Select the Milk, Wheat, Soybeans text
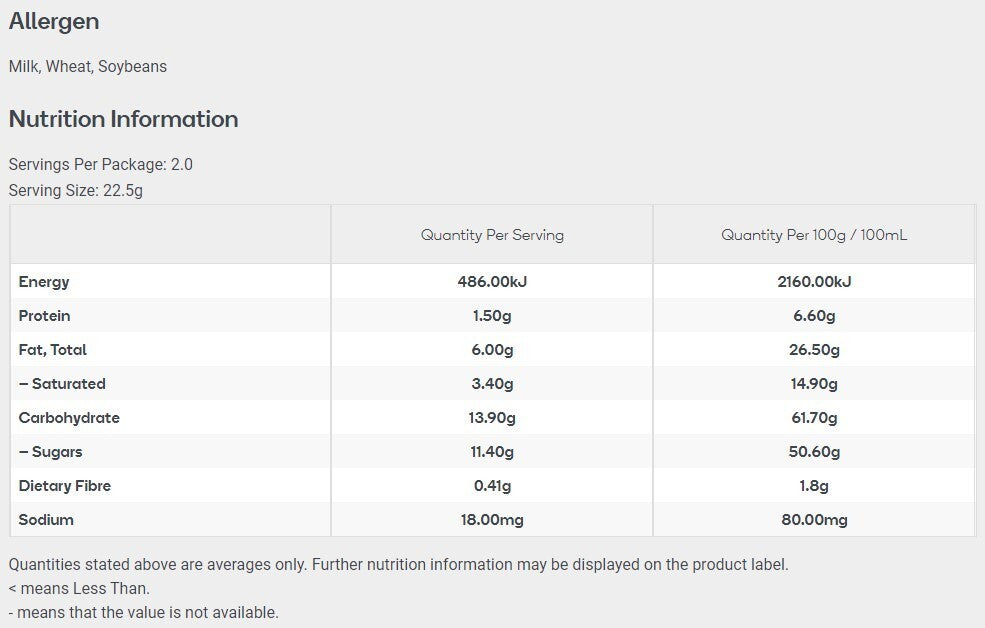 coord(88,67)
